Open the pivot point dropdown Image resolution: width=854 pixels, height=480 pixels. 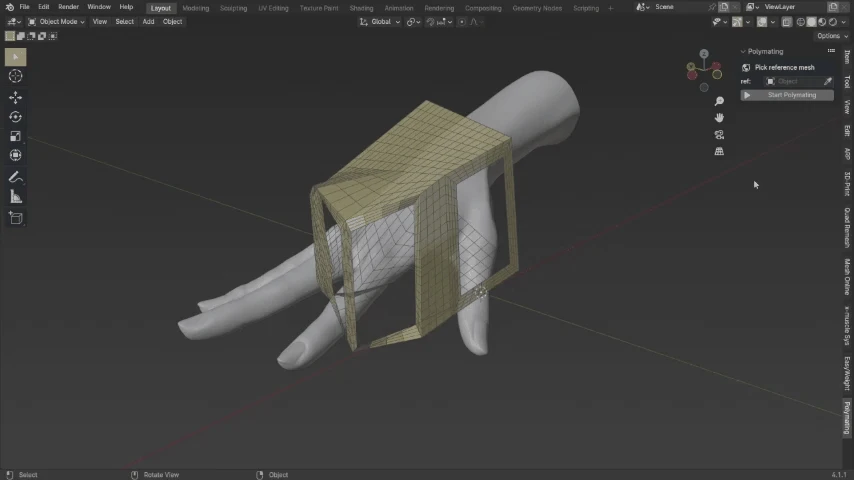(414, 22)
